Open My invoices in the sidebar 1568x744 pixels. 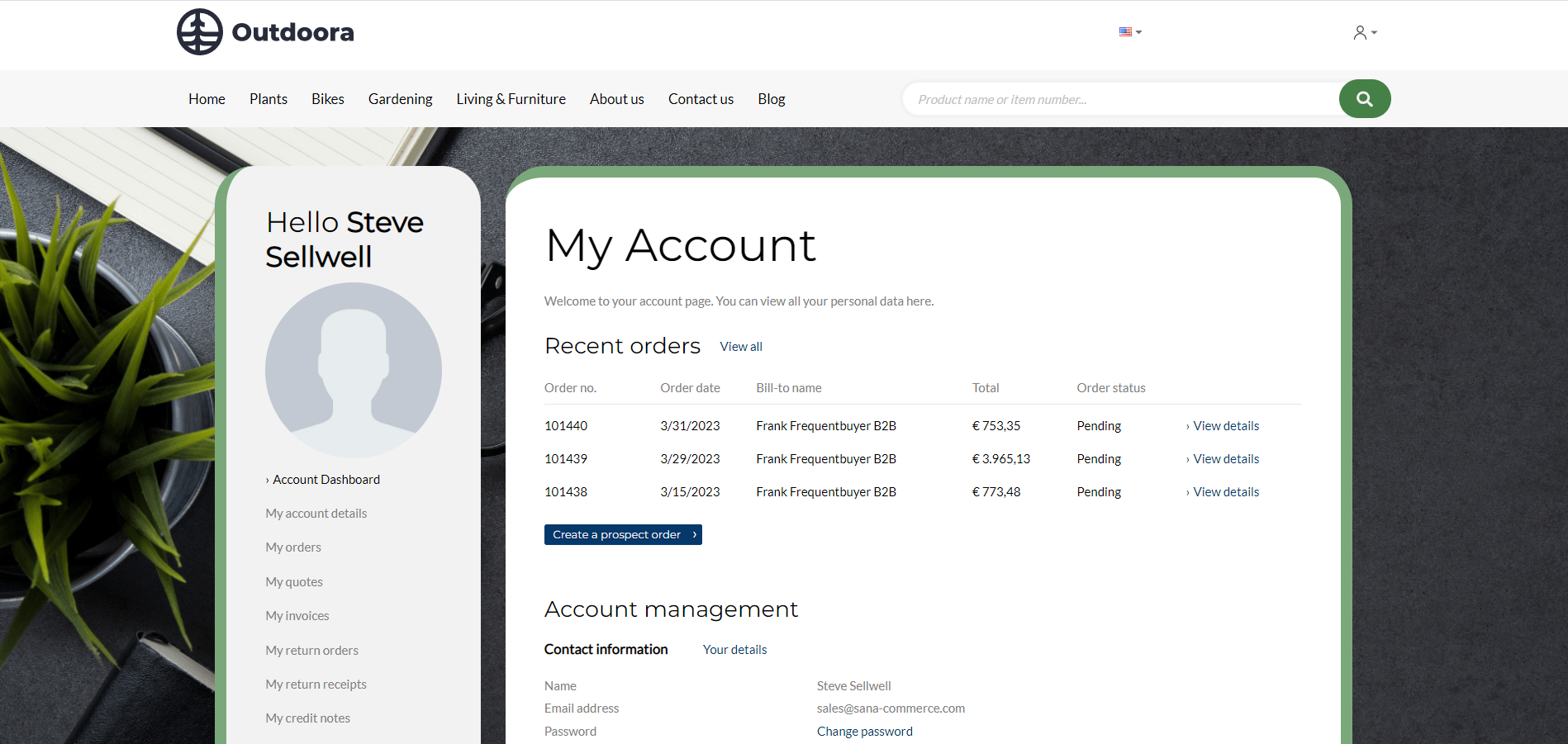(x=297, y=615)
